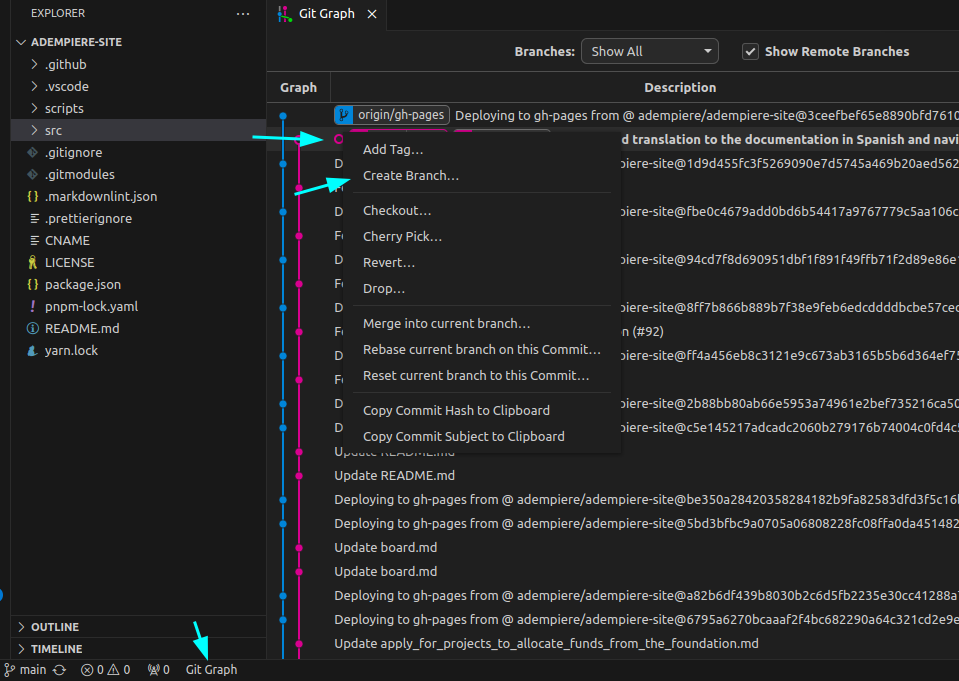This screenshot has width=959, height=681.
Task: Select the 'Update apply_for_projects_to_allocate_funds' commit
Action: point(613,644)
